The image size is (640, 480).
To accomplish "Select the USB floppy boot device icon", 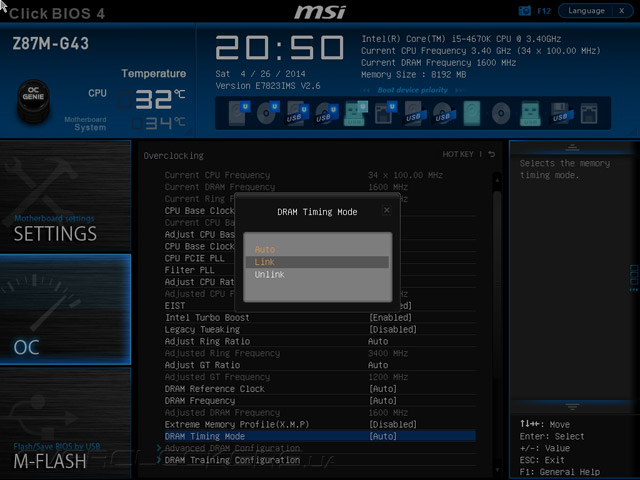I will 560,113.
